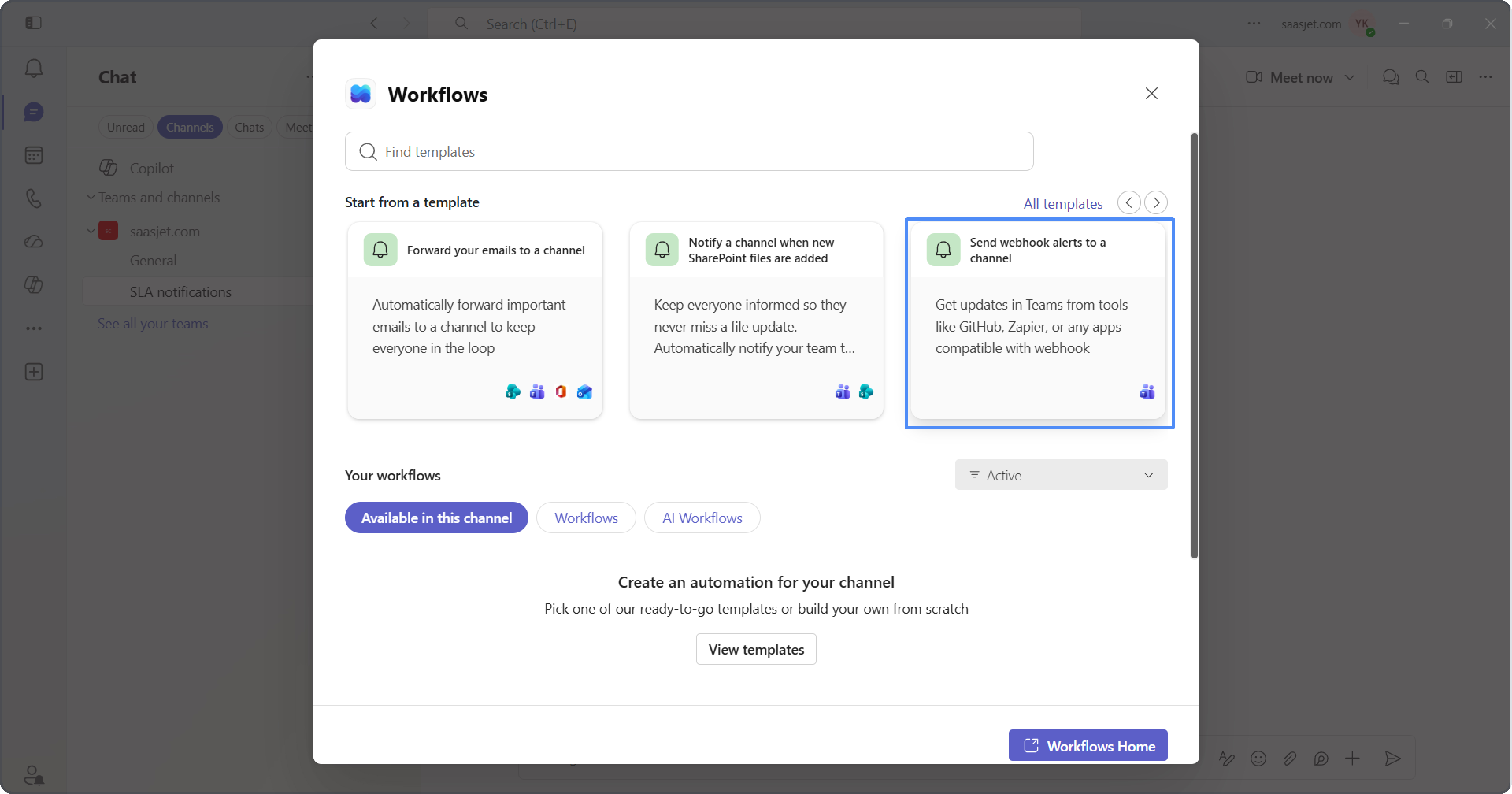Click See all your teams link
This screenshot has width=1512, height=794.
153,324
